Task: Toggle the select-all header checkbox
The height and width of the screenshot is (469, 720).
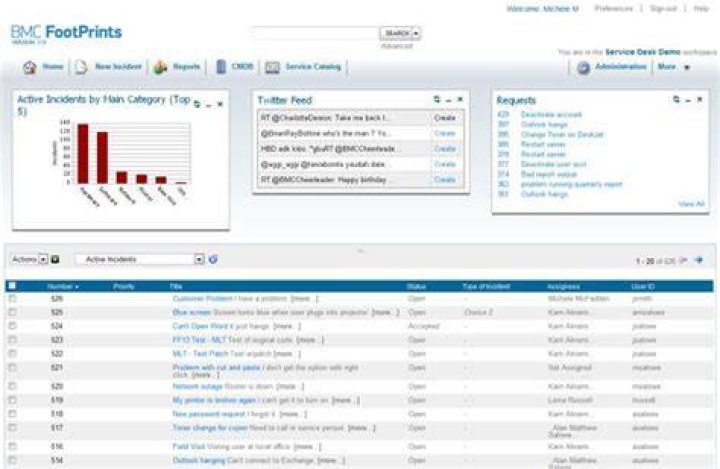Action: click(12, 286)
